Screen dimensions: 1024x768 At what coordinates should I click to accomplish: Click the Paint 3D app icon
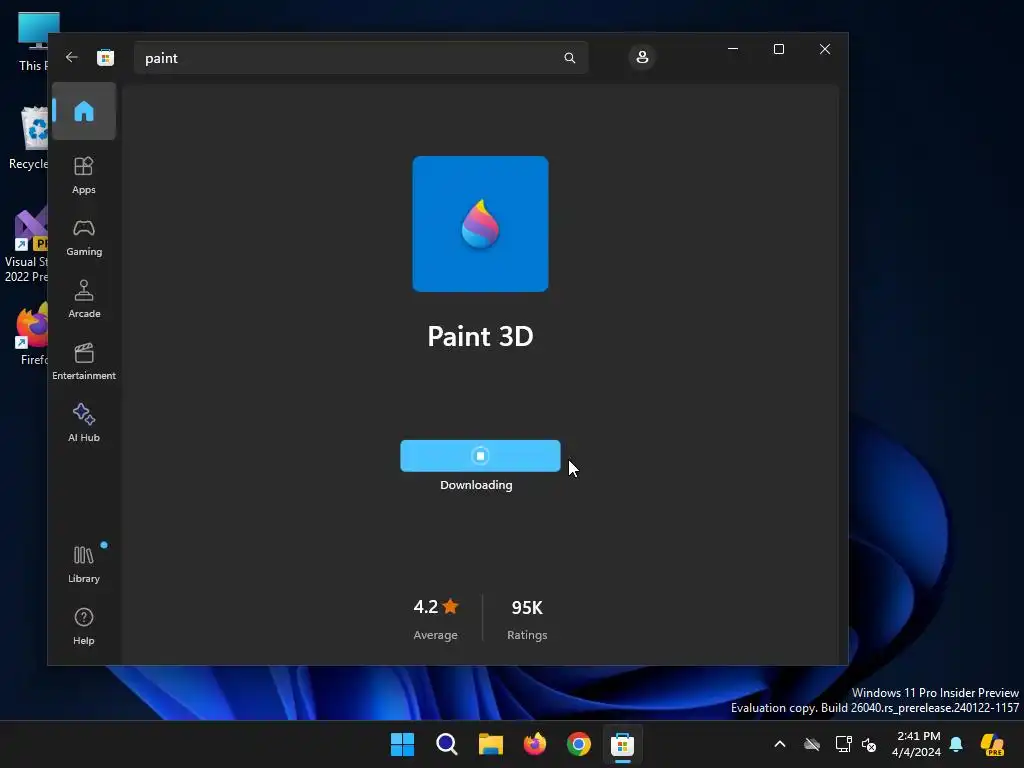tap(480, 224)
